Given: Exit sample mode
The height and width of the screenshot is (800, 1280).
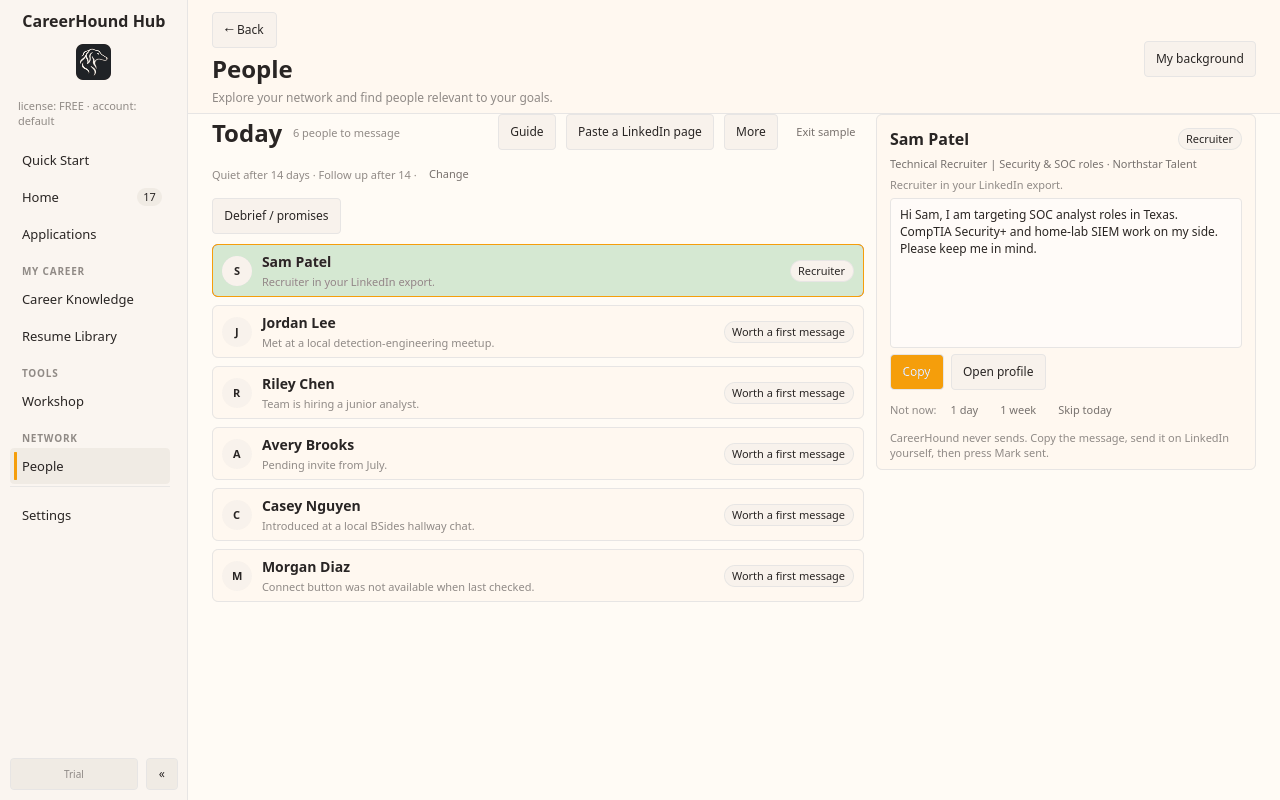Looking at the screenshot, I should [826, 132].
